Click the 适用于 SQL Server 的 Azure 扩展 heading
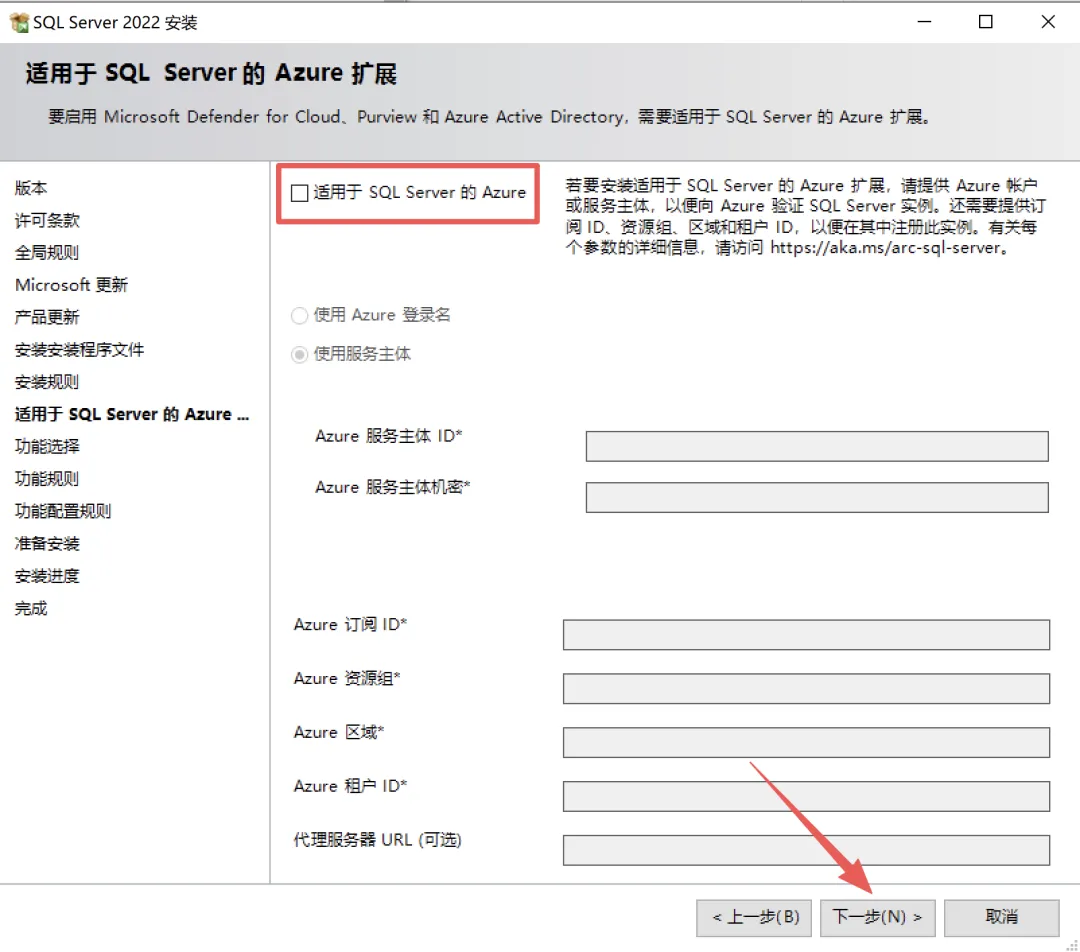The height and width of the screenshot is (952, 1080). [x=211, y=74]
